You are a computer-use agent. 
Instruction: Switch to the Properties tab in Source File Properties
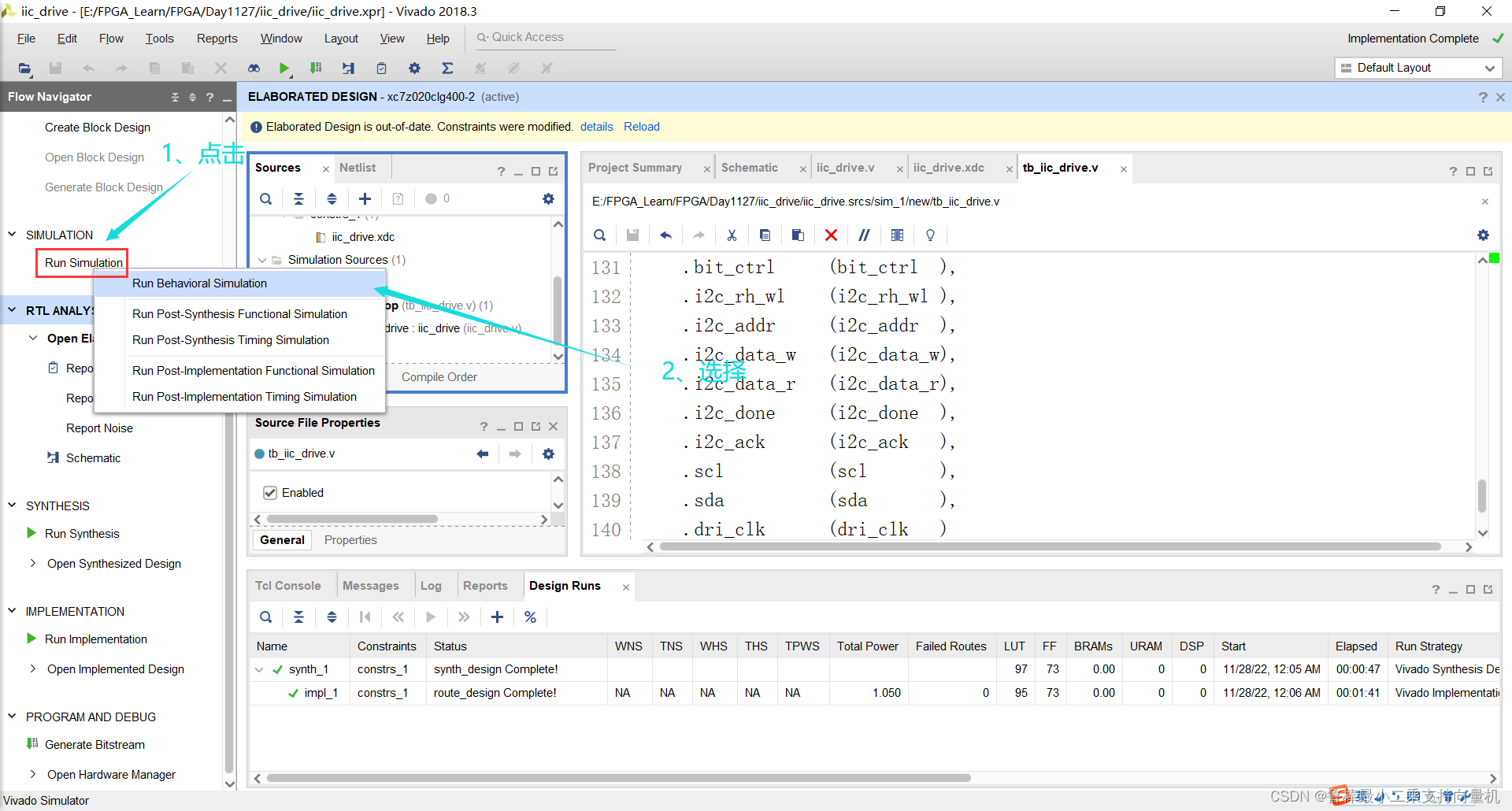[x=350, y=540]
